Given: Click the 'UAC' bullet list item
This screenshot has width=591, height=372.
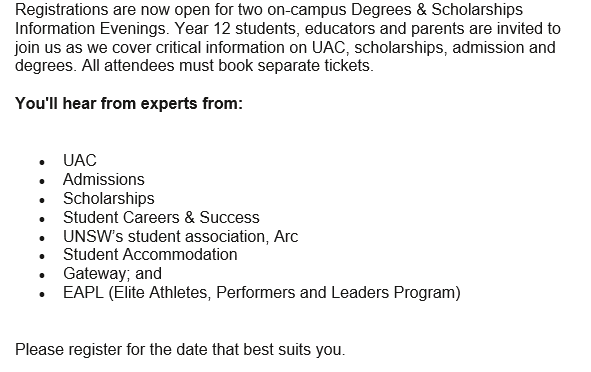Looking at the screenshot, I should click(x=80, y=161).
